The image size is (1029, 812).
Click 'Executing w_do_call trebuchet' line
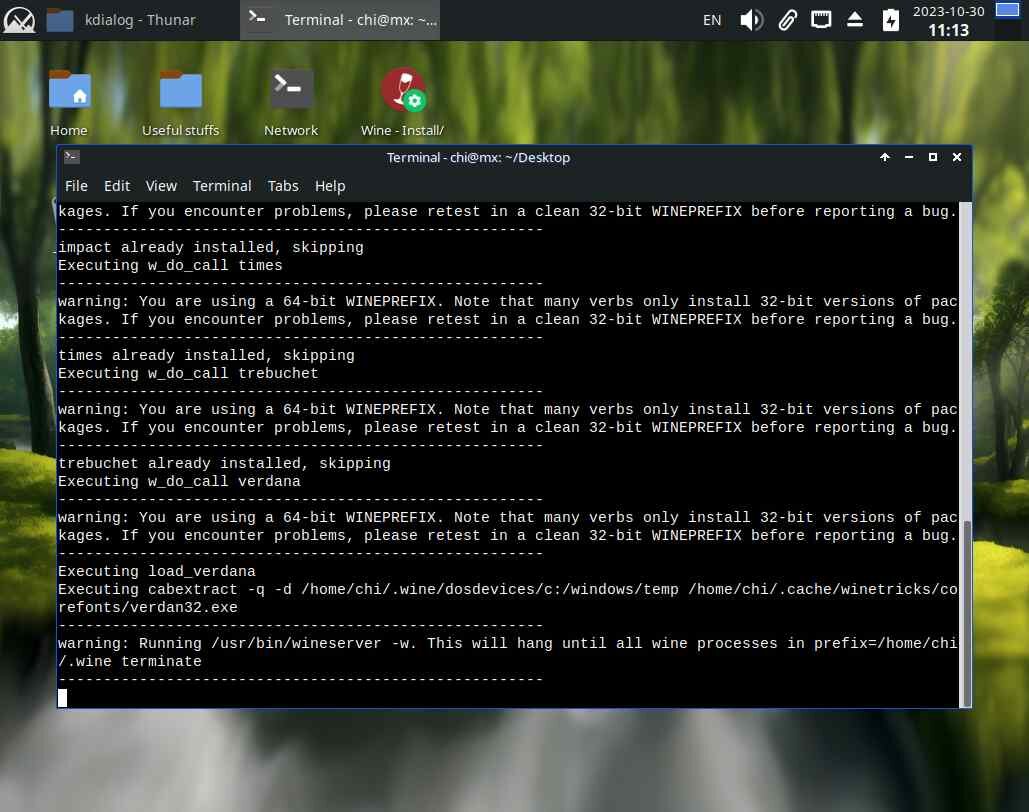pos(188,373)
